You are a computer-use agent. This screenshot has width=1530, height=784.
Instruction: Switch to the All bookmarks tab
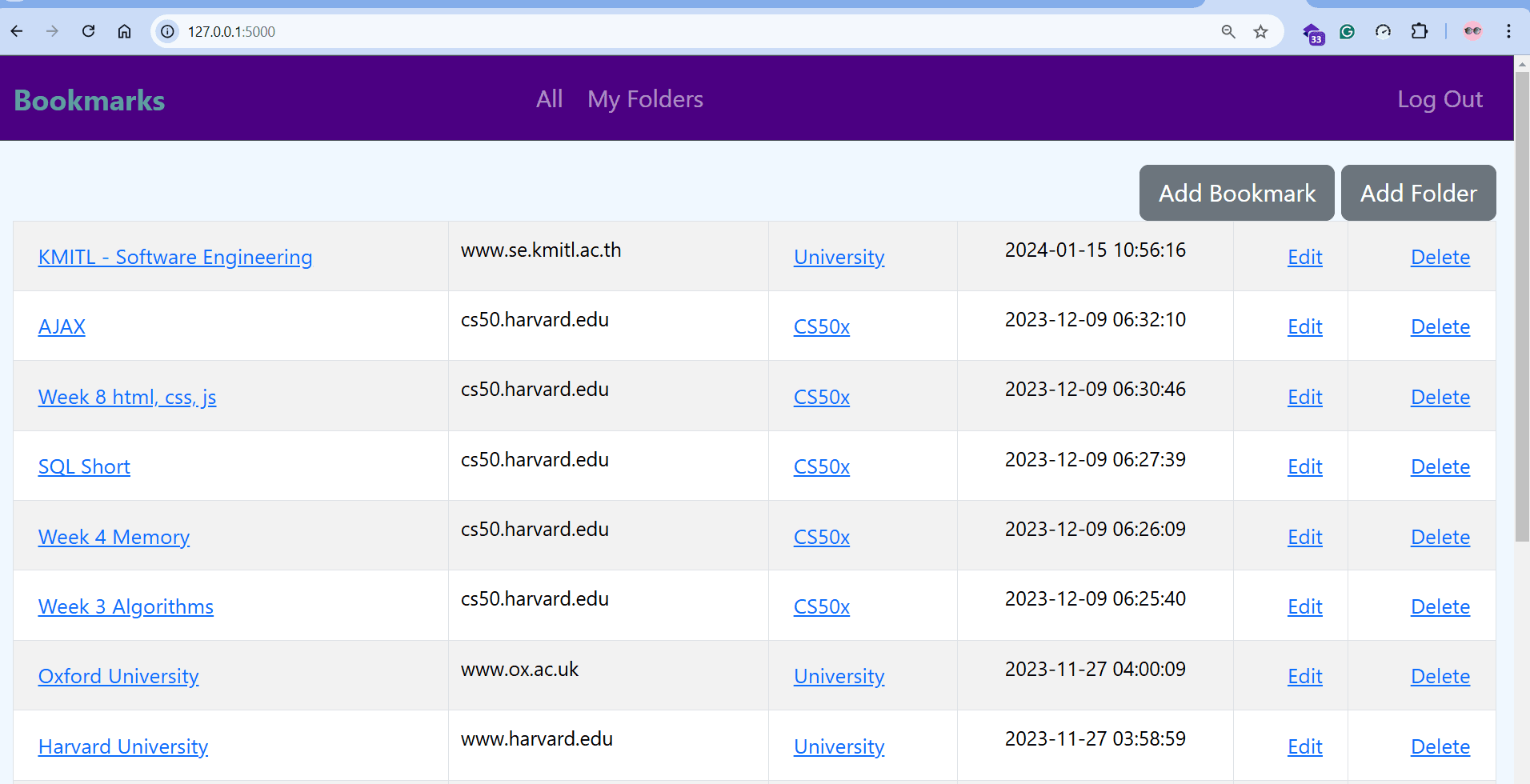(549, 99)
